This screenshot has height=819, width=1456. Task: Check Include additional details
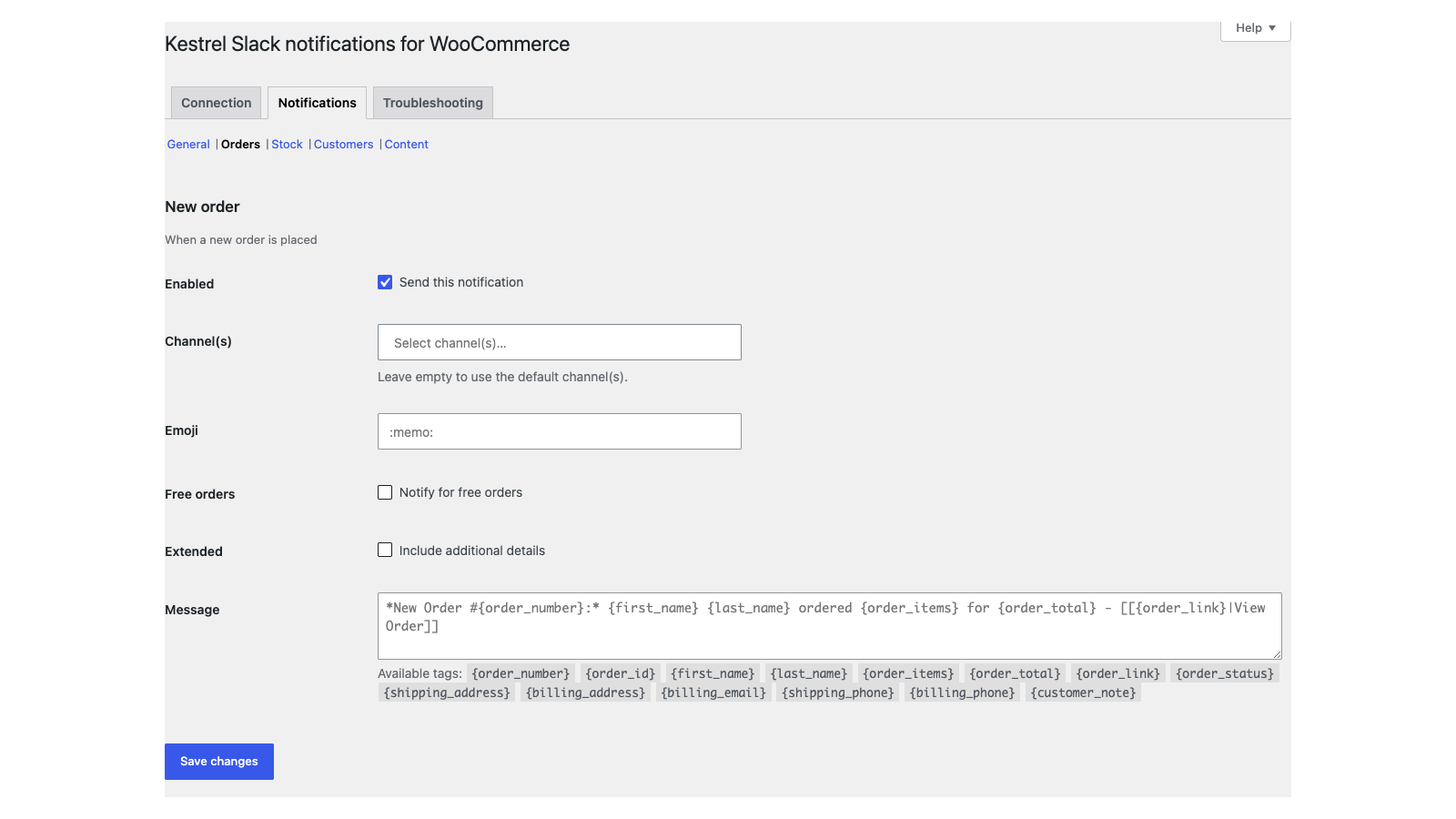pyautogui.click(x=385, y=550)
